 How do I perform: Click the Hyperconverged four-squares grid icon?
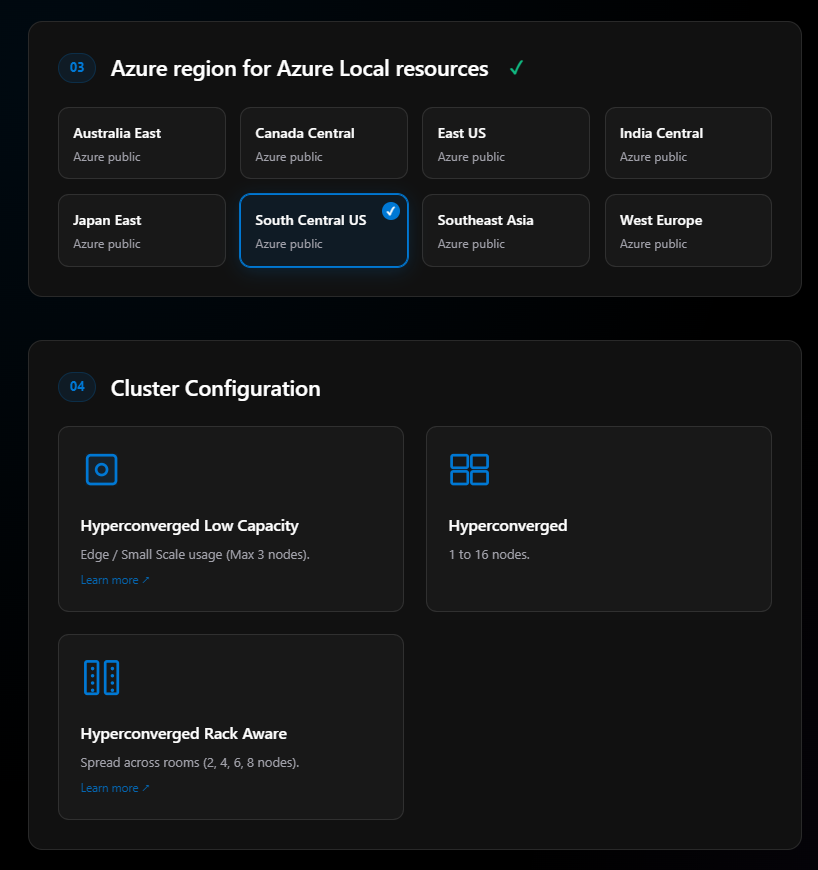(x=469, y=469)
